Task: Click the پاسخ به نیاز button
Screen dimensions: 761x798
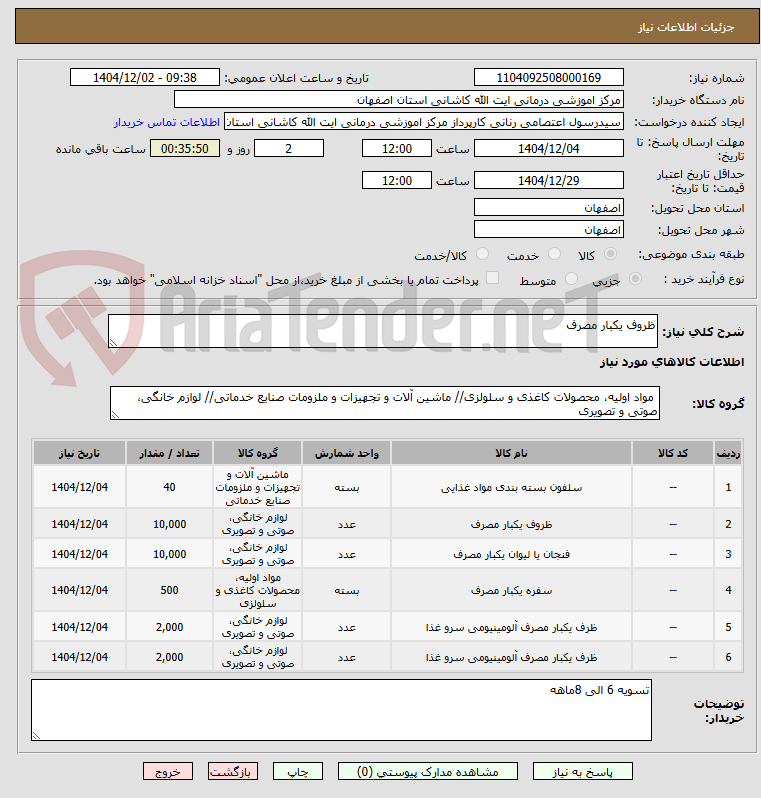Action: pos(582,772)
